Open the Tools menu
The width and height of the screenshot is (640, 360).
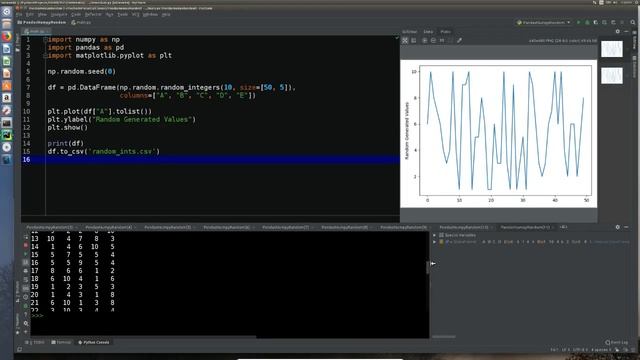click(122, 14)
